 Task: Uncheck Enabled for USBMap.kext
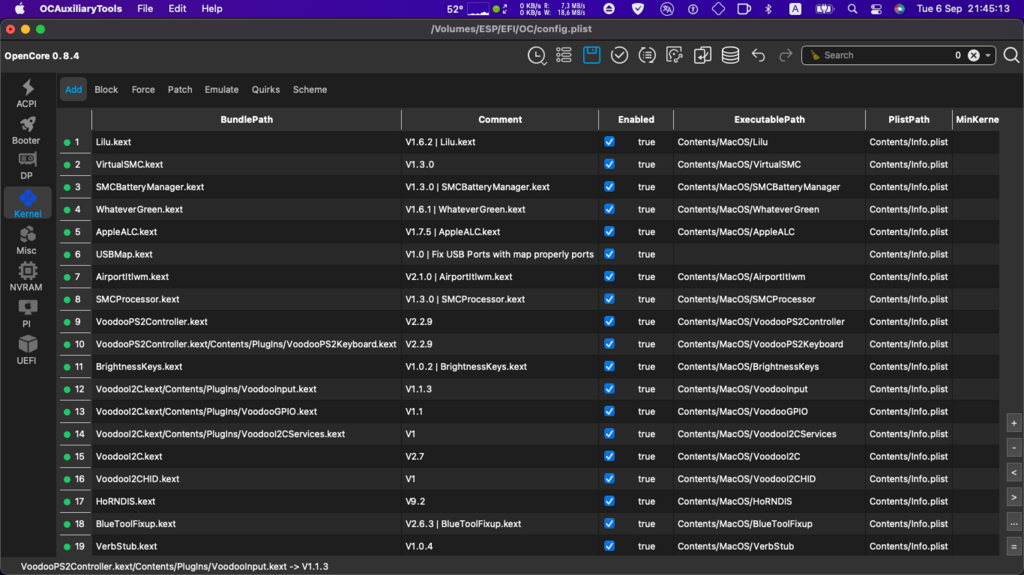click(x=609, y=254)
